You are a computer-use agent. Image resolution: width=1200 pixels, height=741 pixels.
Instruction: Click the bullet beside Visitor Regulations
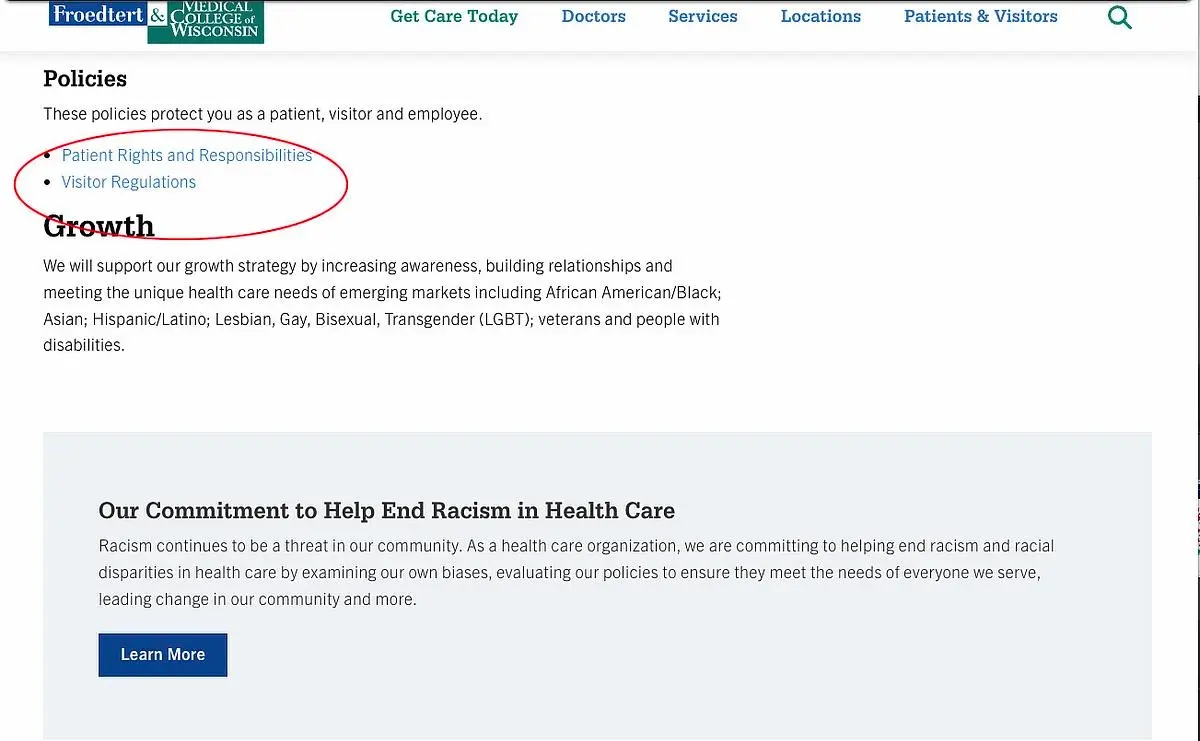point(48,183)
